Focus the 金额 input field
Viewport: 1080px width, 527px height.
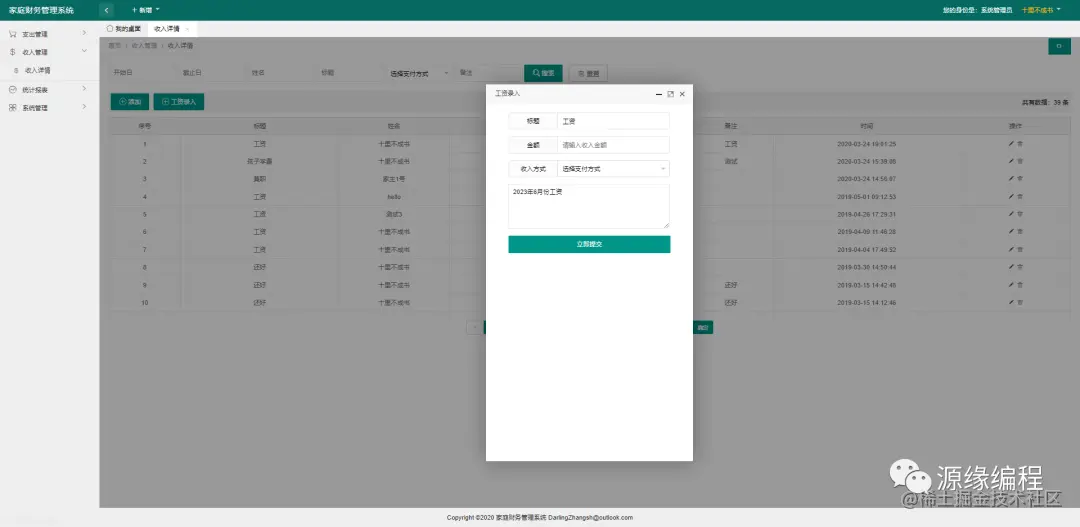click(x=613, y=145)
